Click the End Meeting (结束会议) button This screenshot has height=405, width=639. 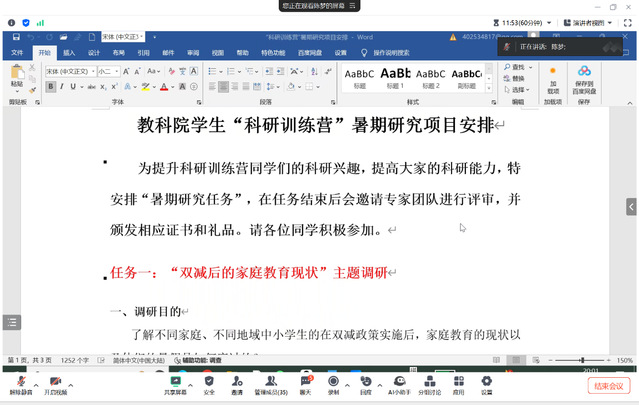(608, 384)
